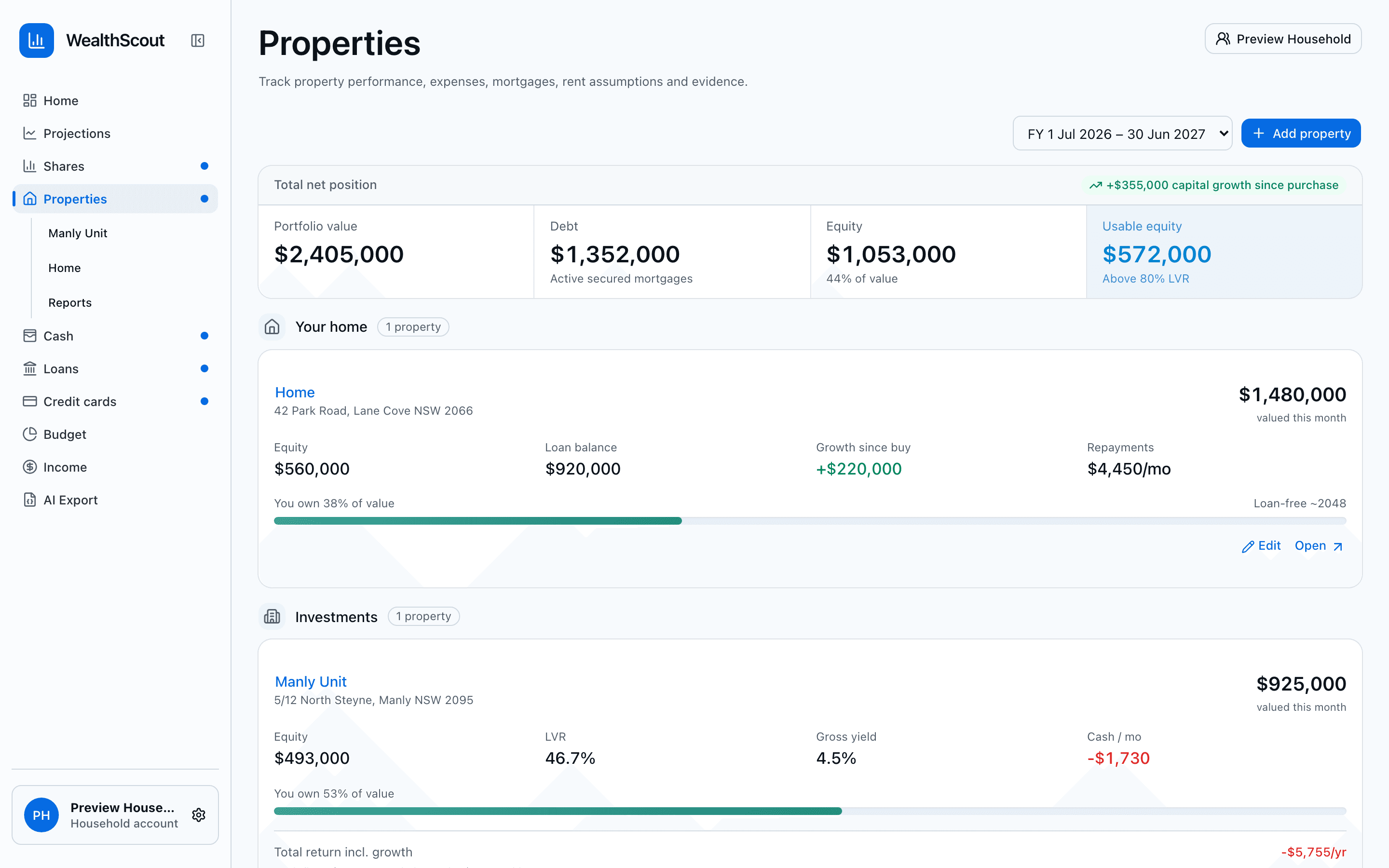1389x868 pixels.
Task: Click the Home grid icon in sidebar
Action: [x=30, y=100]
